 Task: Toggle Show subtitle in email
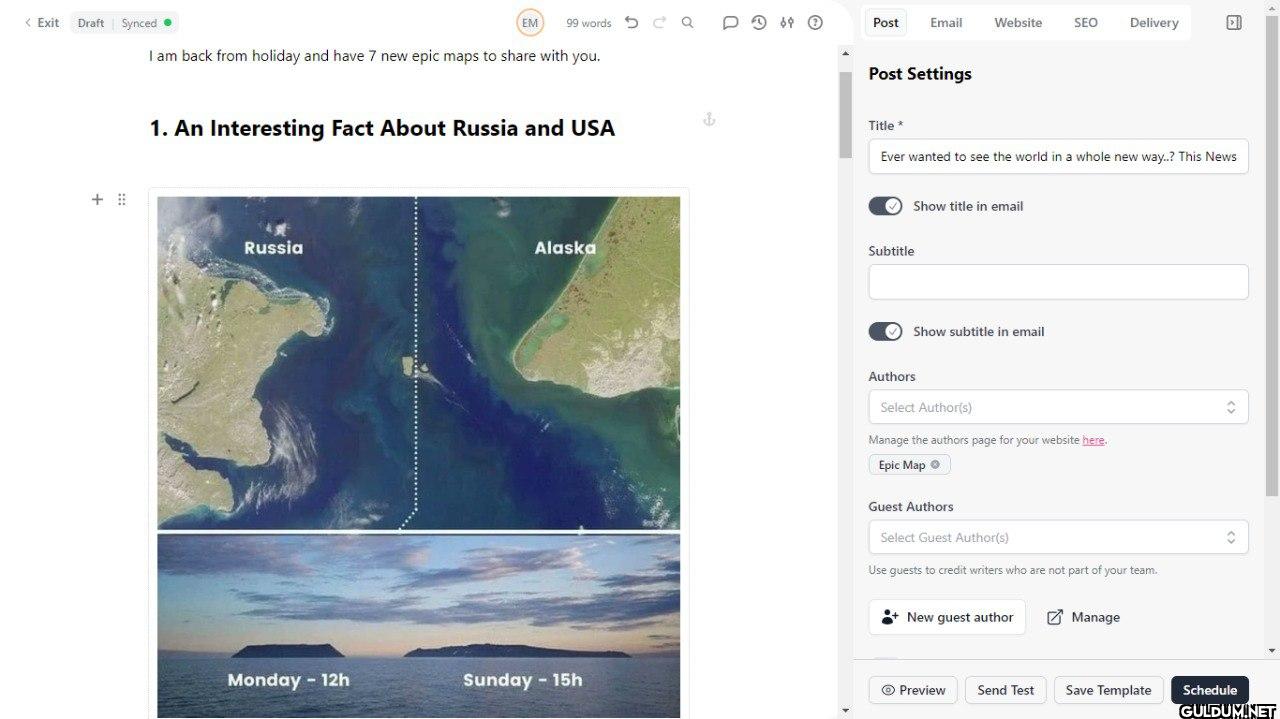pyautogui.click(x=885, y=331)
